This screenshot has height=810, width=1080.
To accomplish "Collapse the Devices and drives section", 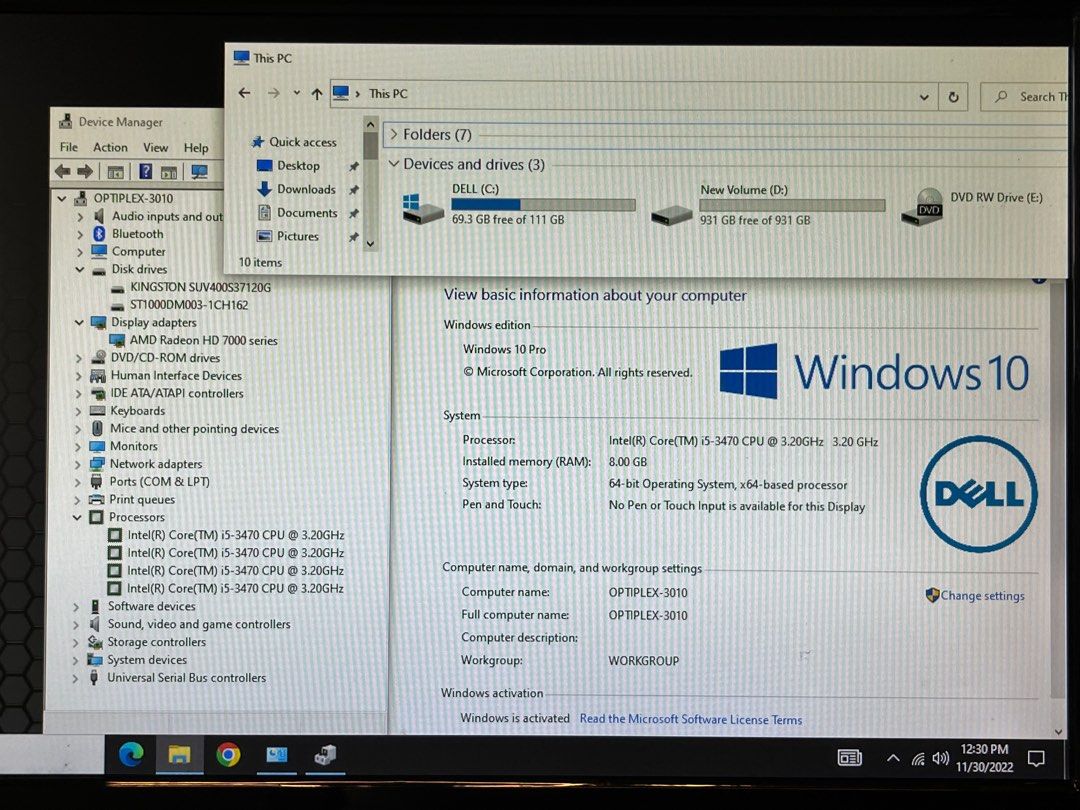I will [394, 164].
